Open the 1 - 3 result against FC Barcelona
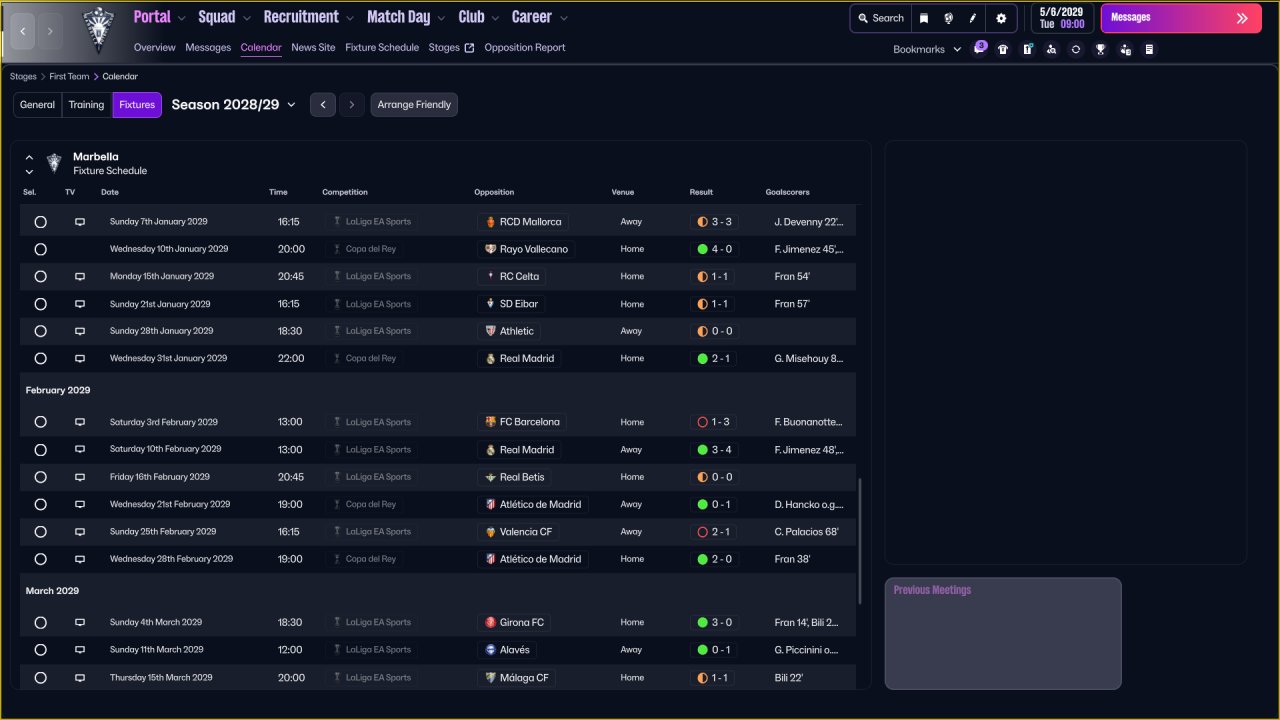This screenshot has height=720, width=1280. pos(714,422)
